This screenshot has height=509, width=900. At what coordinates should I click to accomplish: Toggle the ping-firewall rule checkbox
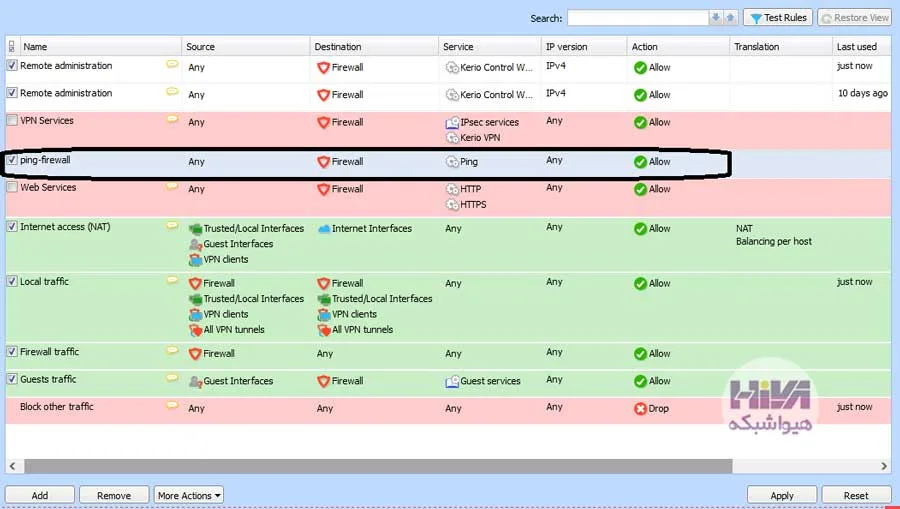click(12, 160)
